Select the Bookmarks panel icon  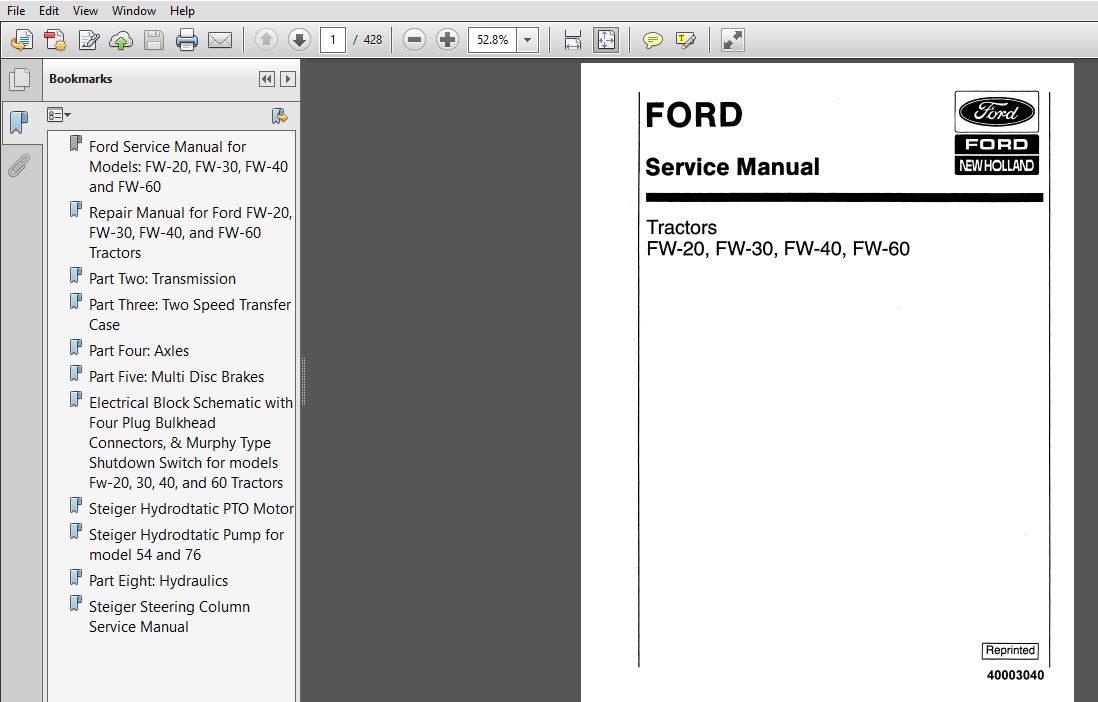click(x=20, y=123)
